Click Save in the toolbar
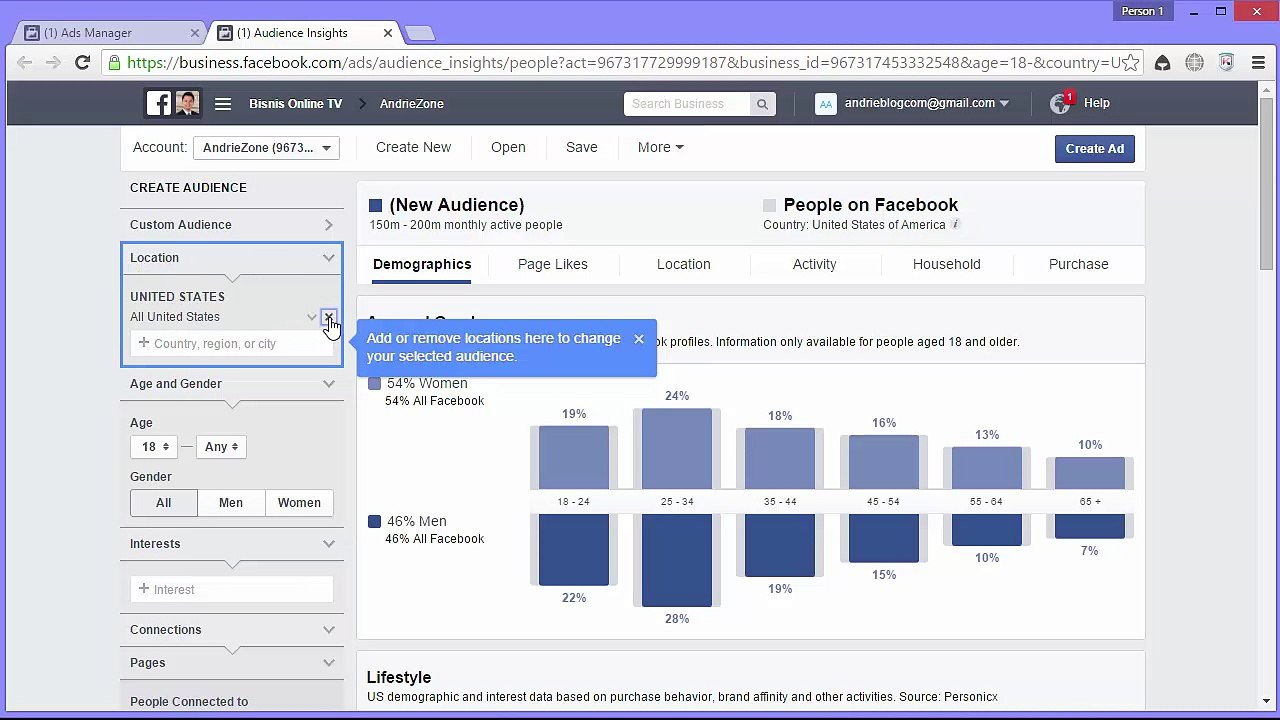 (581, 147)
